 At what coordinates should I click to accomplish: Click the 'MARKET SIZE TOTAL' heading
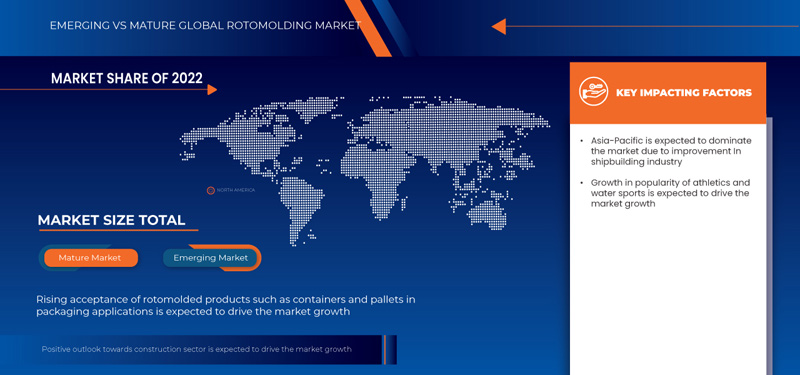(111, 220)
